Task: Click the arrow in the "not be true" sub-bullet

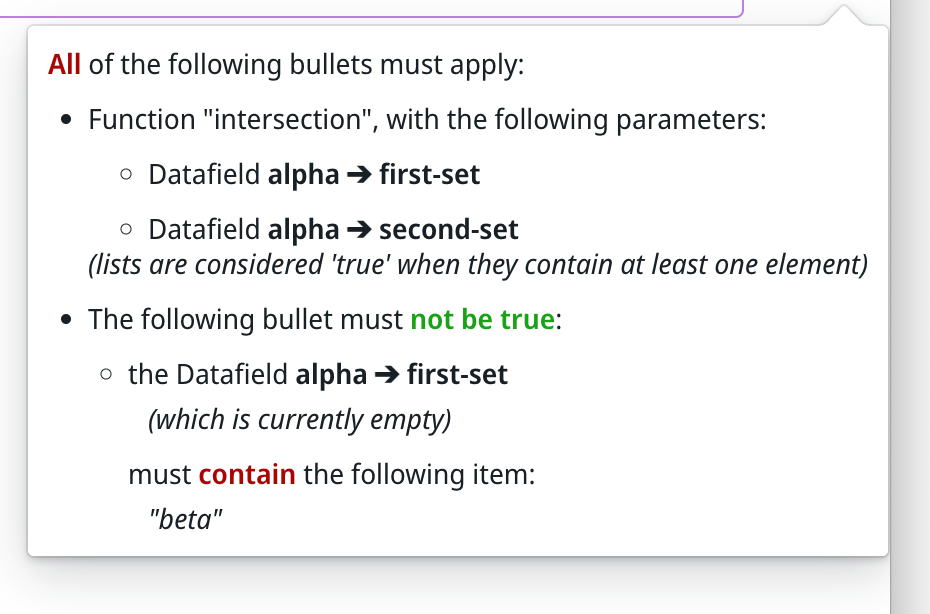Action: pos(387,375)
